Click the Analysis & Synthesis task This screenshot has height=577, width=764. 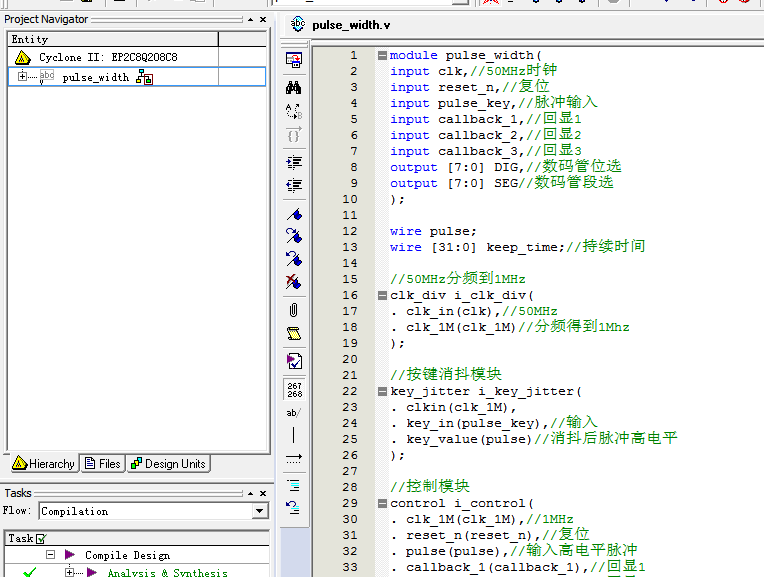click(167, 573)
